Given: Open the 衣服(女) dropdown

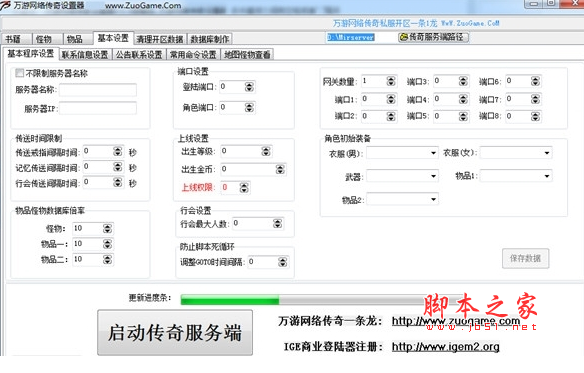Looking at the screenshot, I should coord(547,153).
